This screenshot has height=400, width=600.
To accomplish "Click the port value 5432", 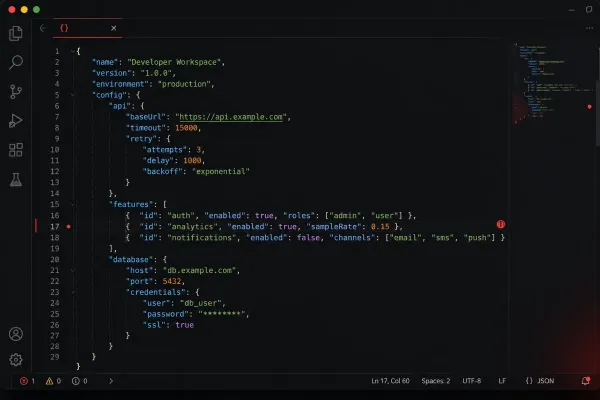I will [x=172, y=281].
